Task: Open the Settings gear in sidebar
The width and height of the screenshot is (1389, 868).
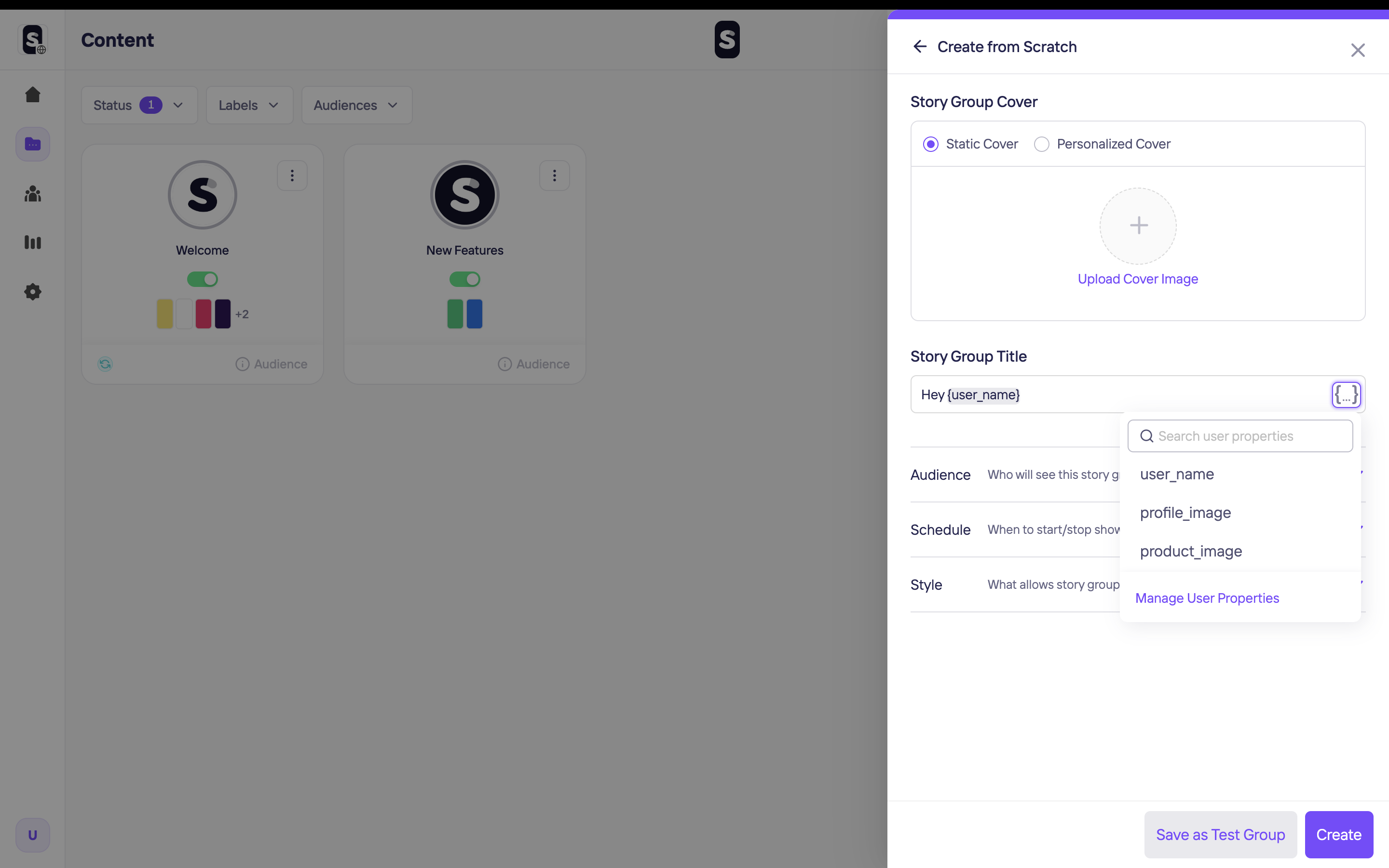Action: pos(33,292)
